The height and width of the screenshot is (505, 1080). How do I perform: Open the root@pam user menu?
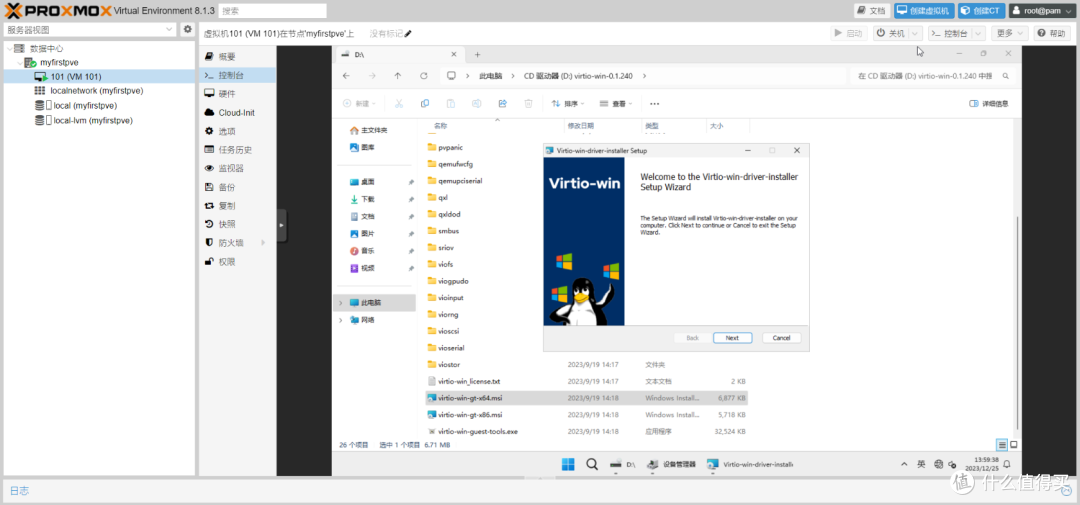tap(1042, 10)
